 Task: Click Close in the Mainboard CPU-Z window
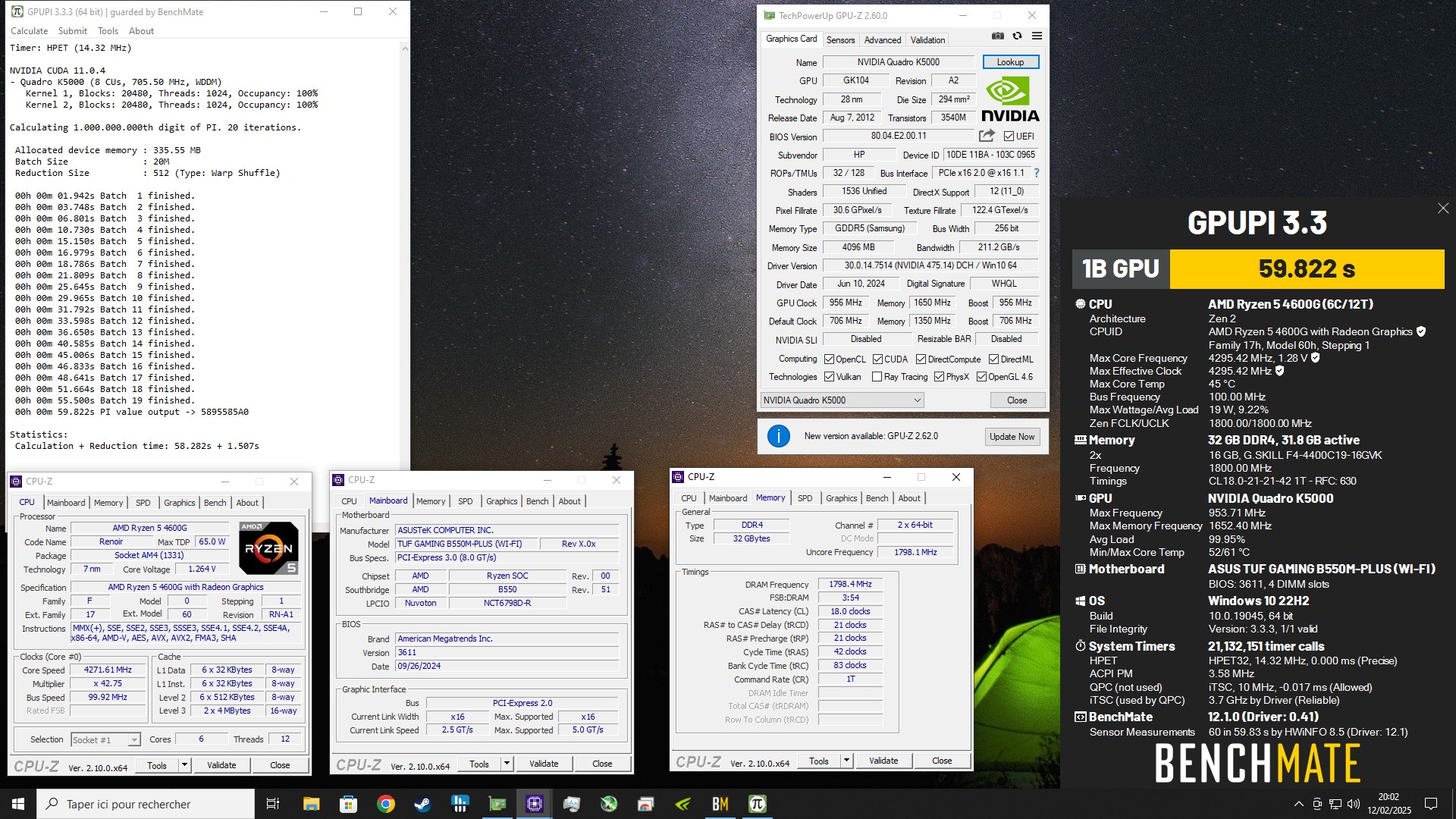coord(602,764)
